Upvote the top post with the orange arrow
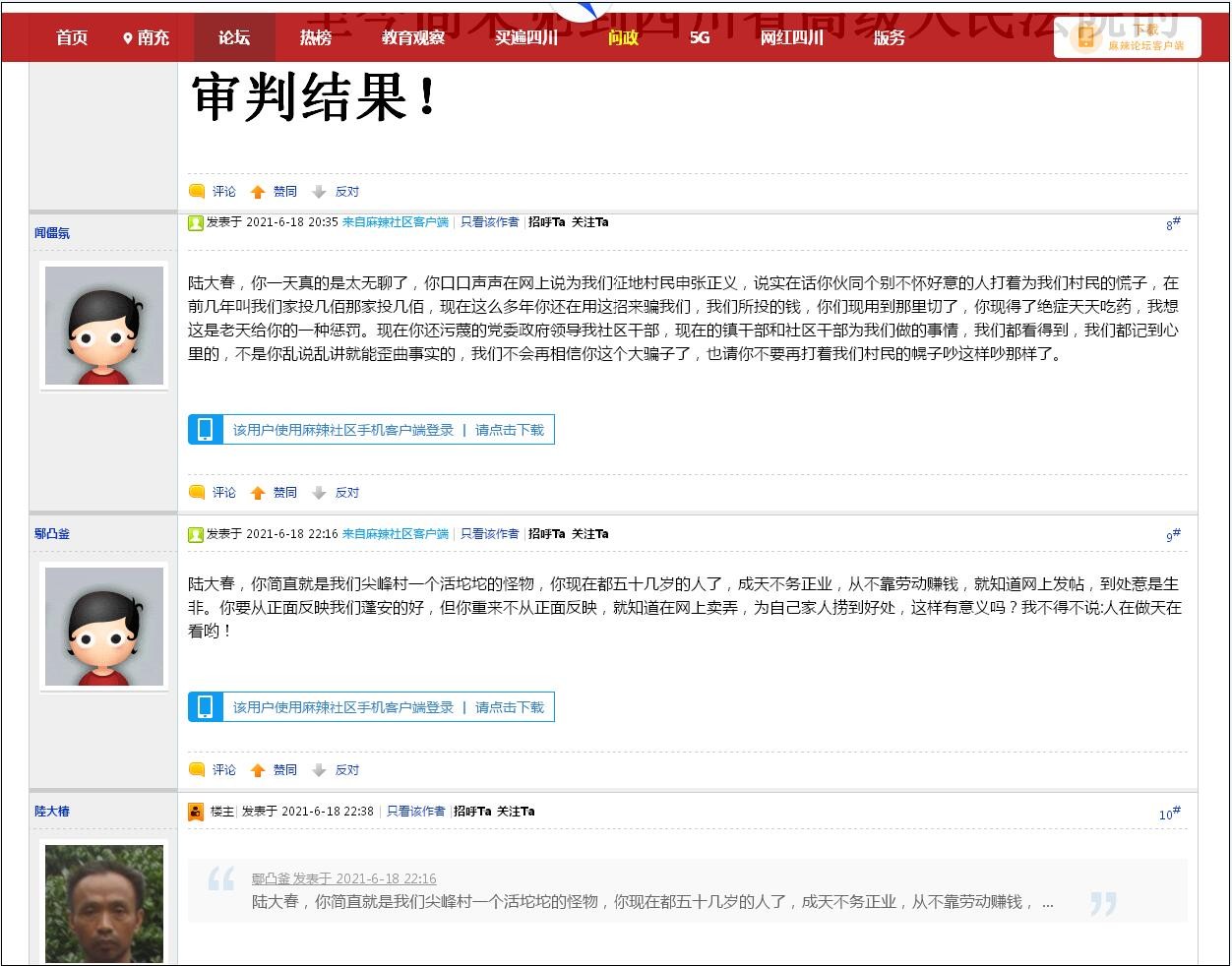Viewport: 1232px width, 966px height. [258, 192]
